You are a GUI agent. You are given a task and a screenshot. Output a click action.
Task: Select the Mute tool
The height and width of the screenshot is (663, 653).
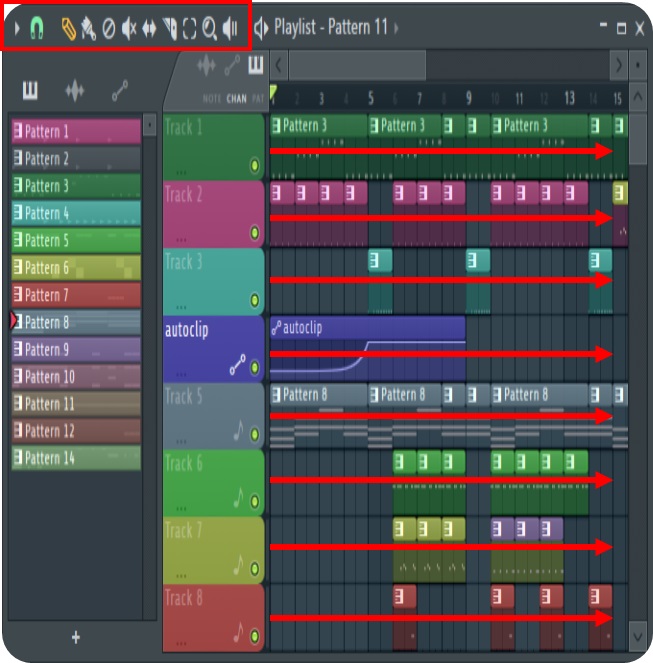[129, 29]
